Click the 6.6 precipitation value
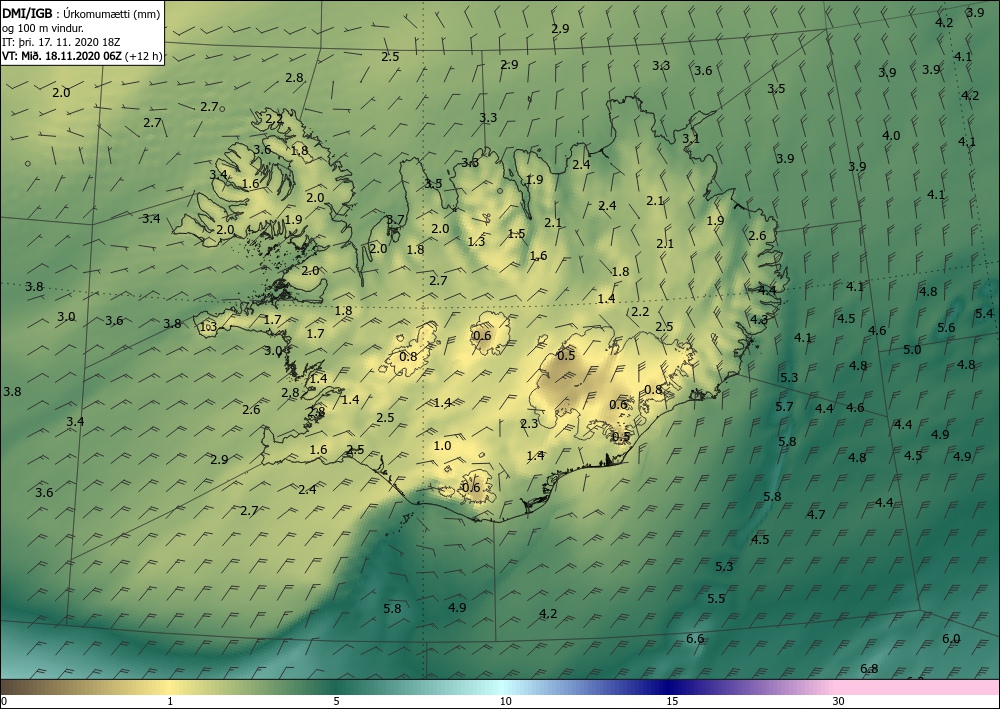The height and width of the screenshot is (709, 1000). (x=695, y=638)
